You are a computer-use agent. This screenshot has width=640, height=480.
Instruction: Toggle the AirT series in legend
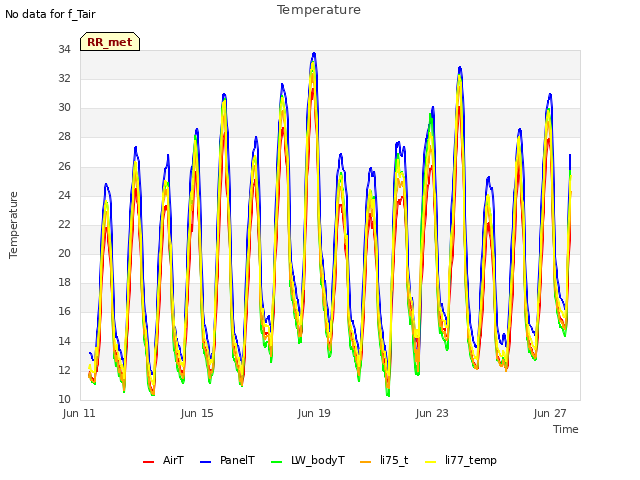click(x=163, y=461)
